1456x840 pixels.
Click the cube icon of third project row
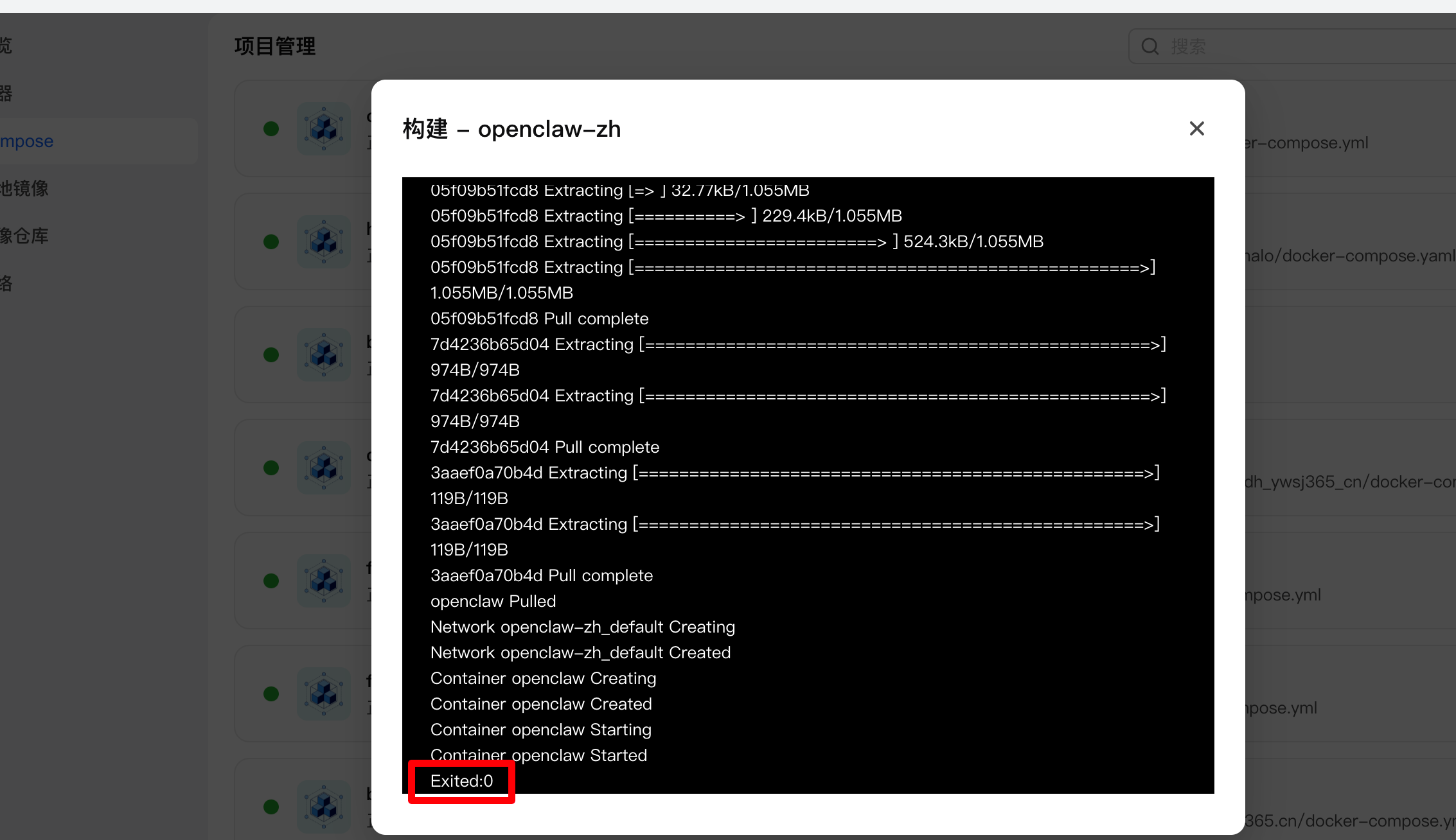[324, 354]
